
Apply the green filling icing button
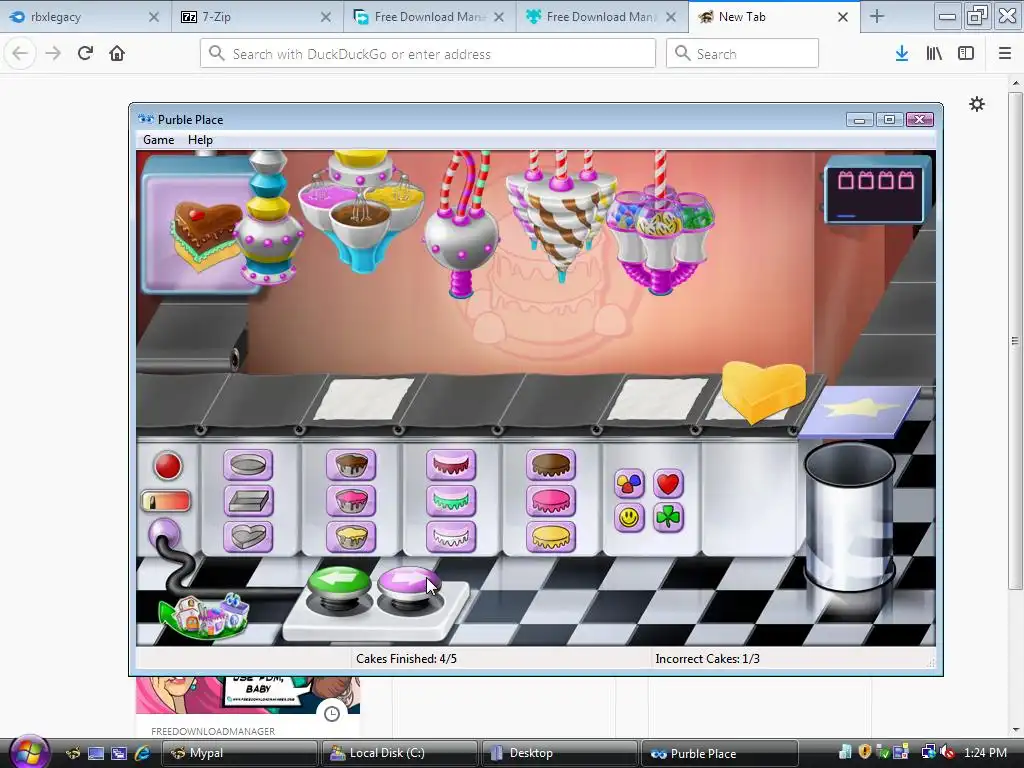pyautogui.click(x=451, y=501)
